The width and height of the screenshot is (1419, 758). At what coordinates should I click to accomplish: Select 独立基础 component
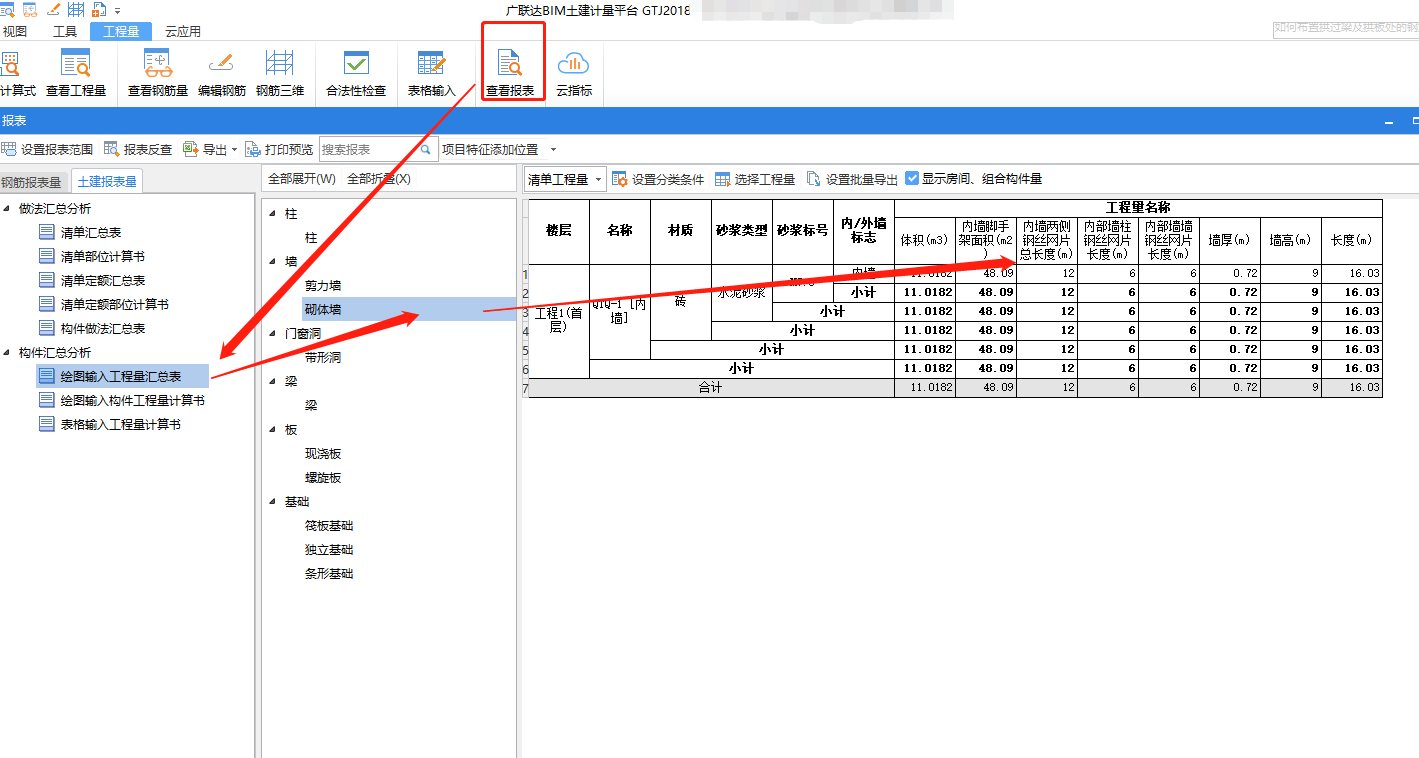[x=329, y=549]
